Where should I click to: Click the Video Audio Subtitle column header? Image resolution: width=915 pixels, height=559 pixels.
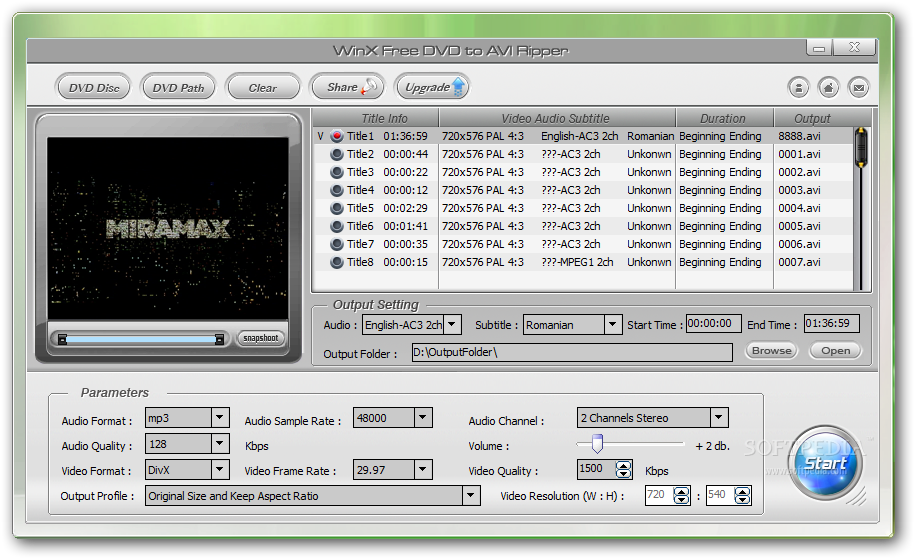tap(557, 118)
